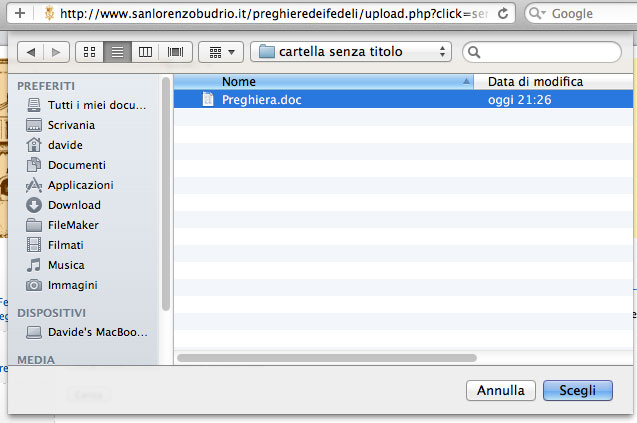Open the 'cartella senza titolo' folder popup
637x423 pixels.
pyautogui.click(x=351, y=52)
